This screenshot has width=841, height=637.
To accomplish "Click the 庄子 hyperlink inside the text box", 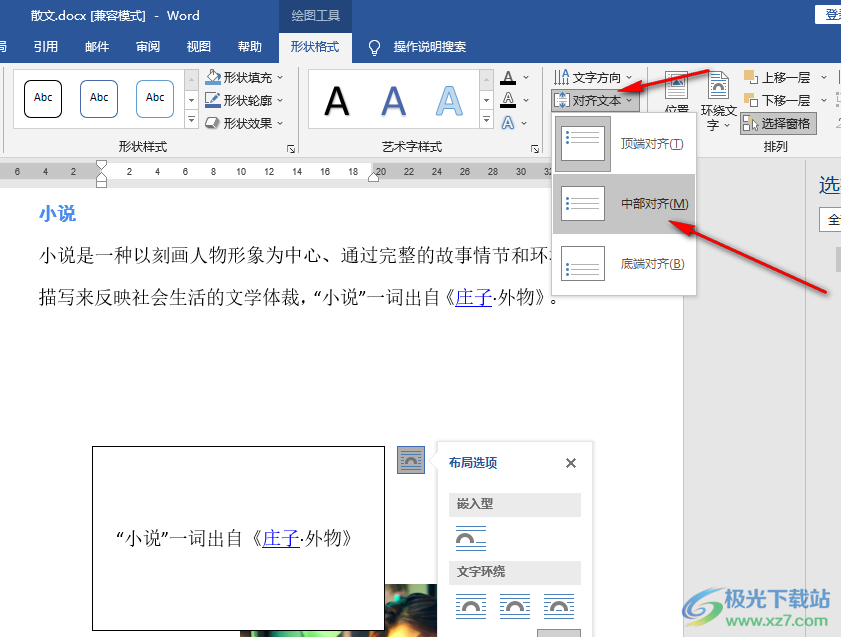I will pos(281,538).
